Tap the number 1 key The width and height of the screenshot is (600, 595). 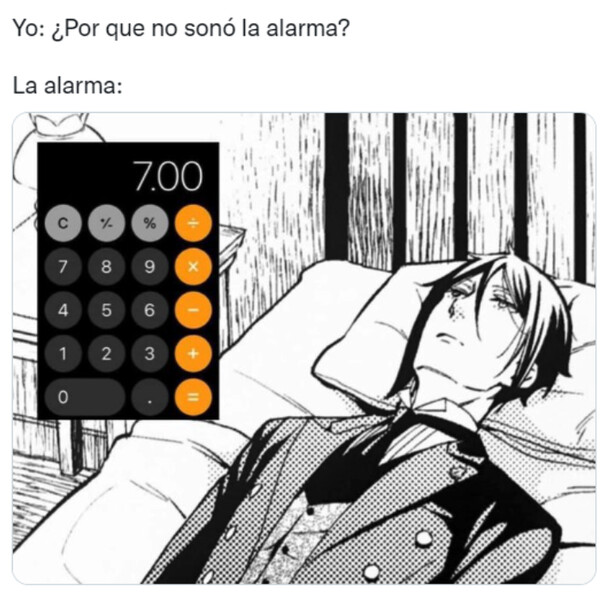coord(63,353)
